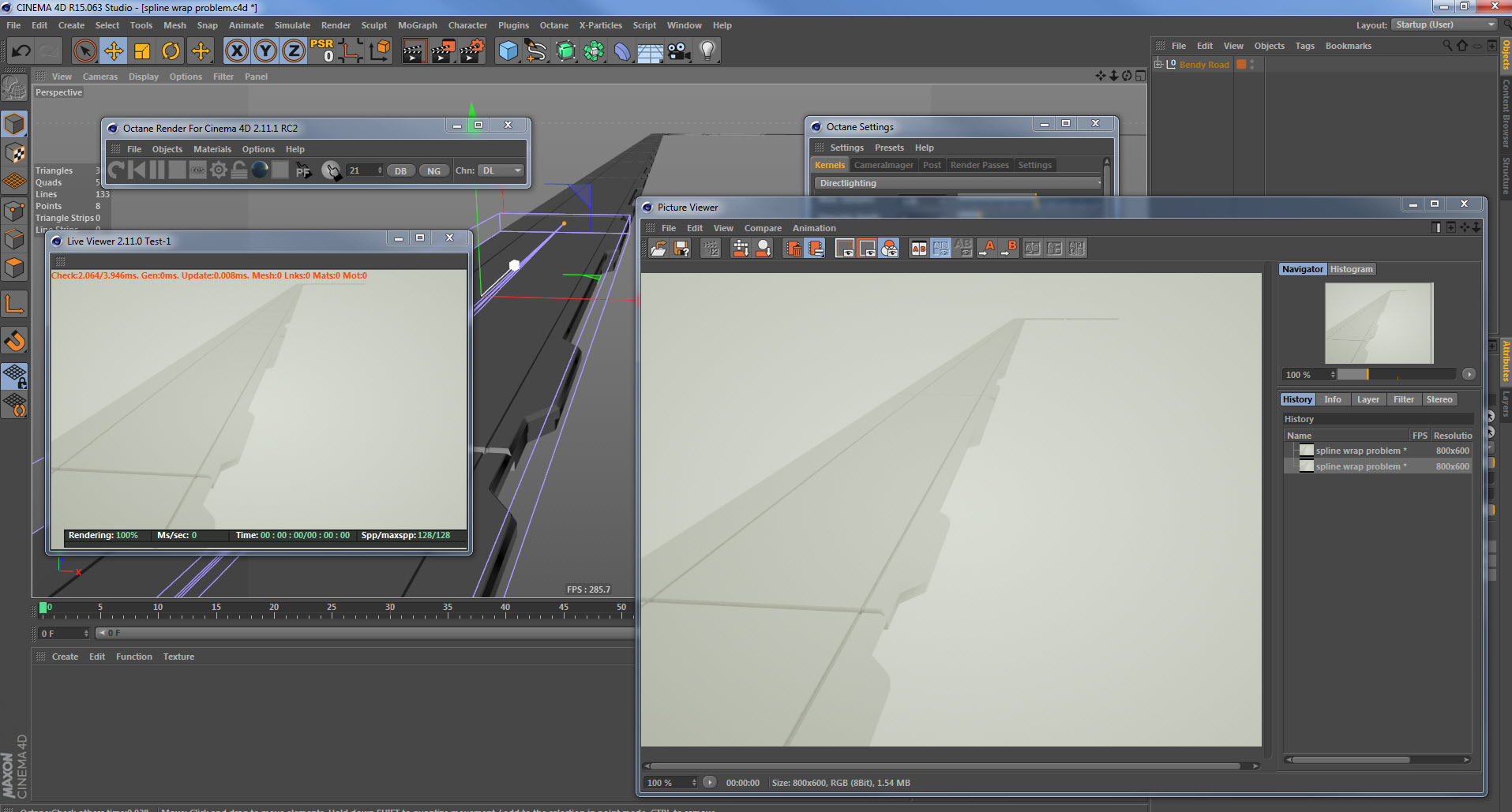Click Octane pick focus hand icon
1512x812 pixels.
[x=332, y=170]
